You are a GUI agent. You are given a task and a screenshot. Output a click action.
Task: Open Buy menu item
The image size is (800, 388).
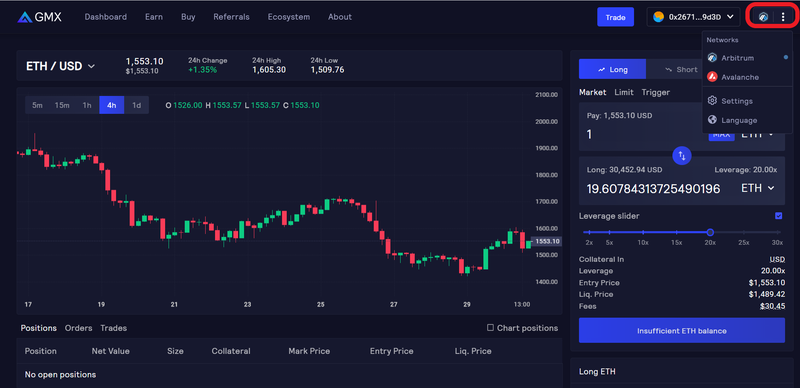click(188, 17)
